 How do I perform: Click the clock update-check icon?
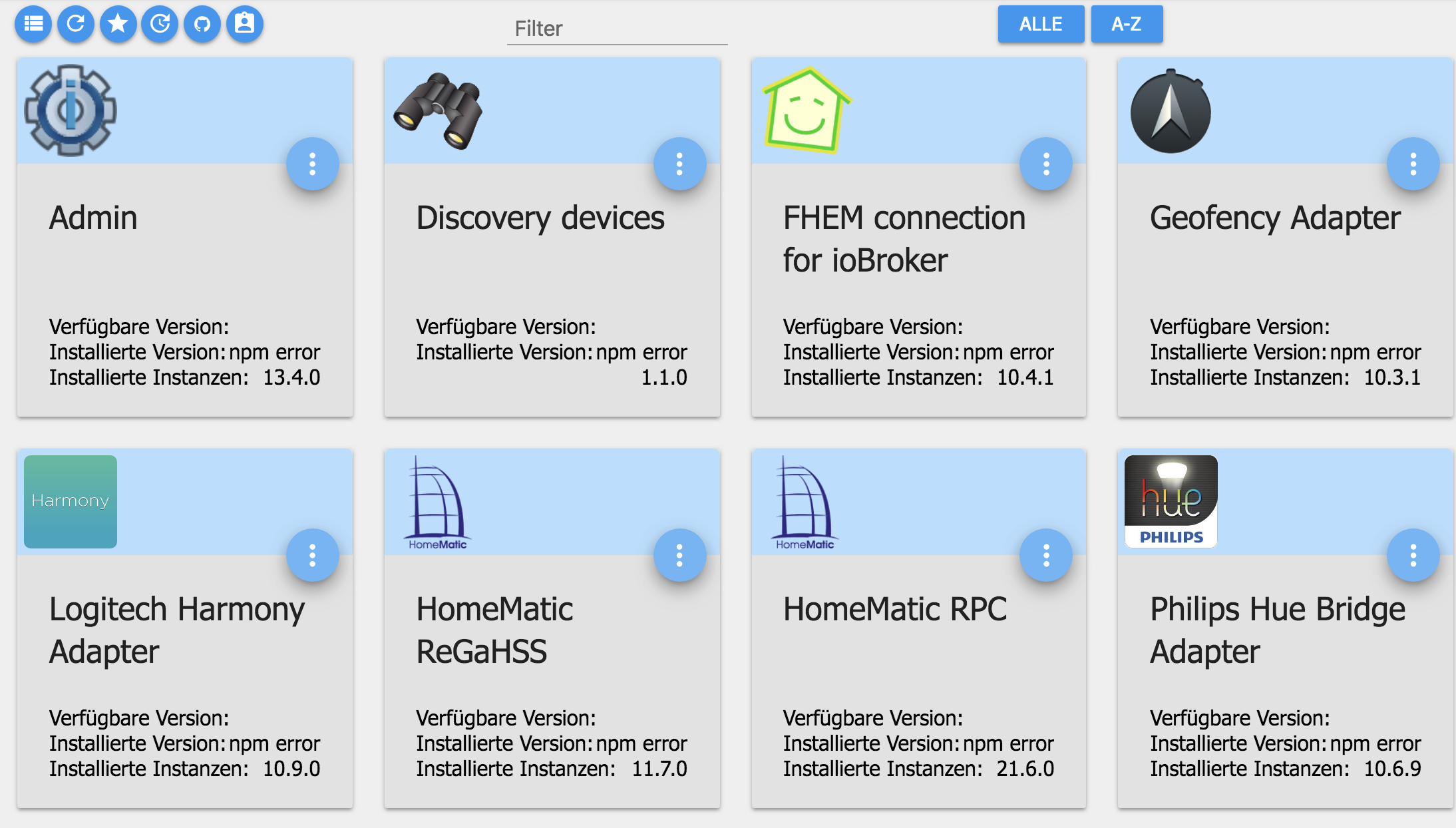[x=160, y=24]
